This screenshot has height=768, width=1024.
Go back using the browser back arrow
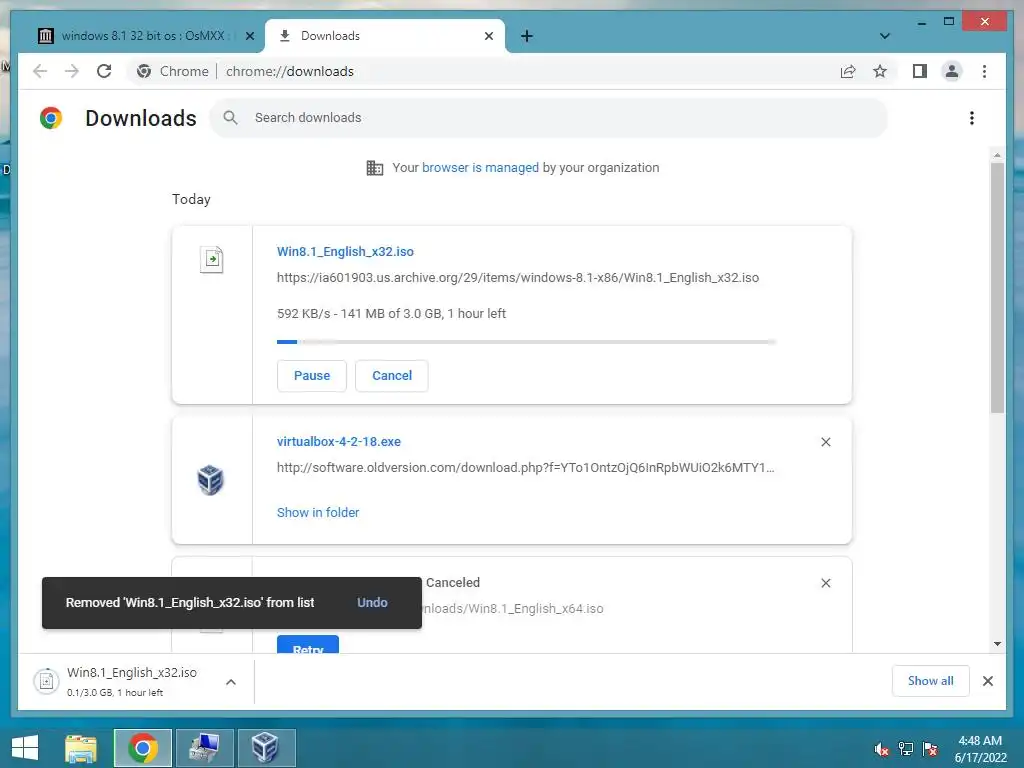[40, 71]
